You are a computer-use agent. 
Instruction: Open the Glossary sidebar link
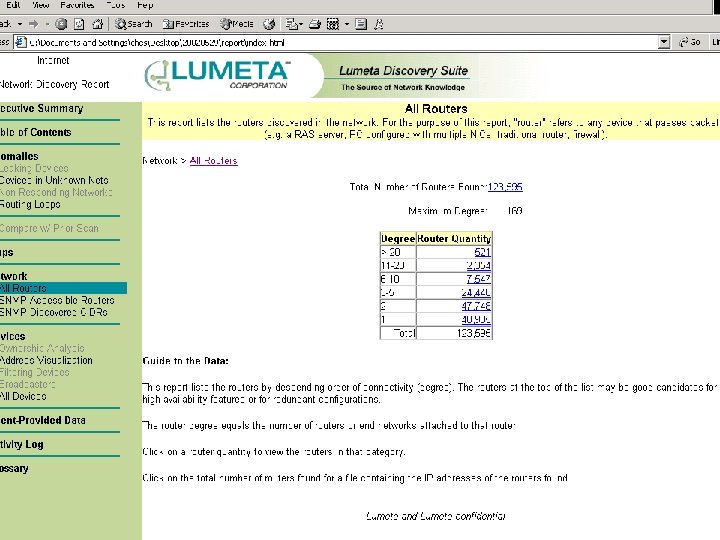point(14,468)
